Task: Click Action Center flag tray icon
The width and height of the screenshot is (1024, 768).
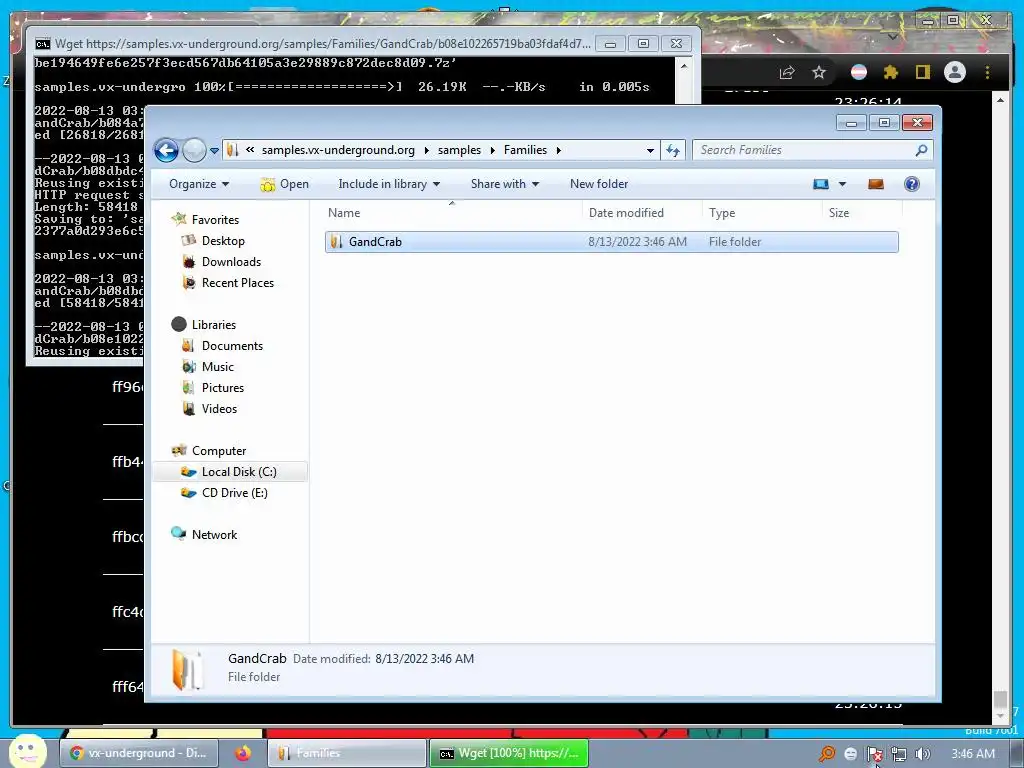Action: (x=874, y=754)
